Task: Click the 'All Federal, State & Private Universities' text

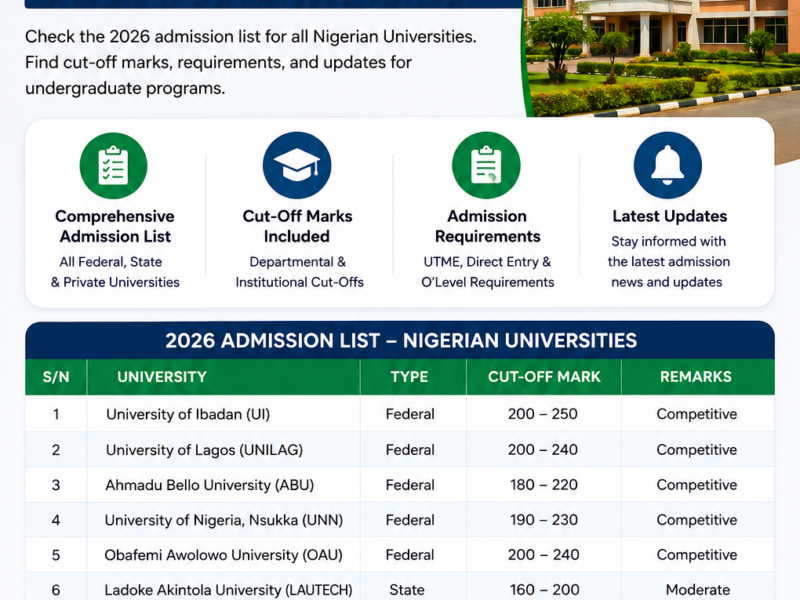Action: [115, 272]
